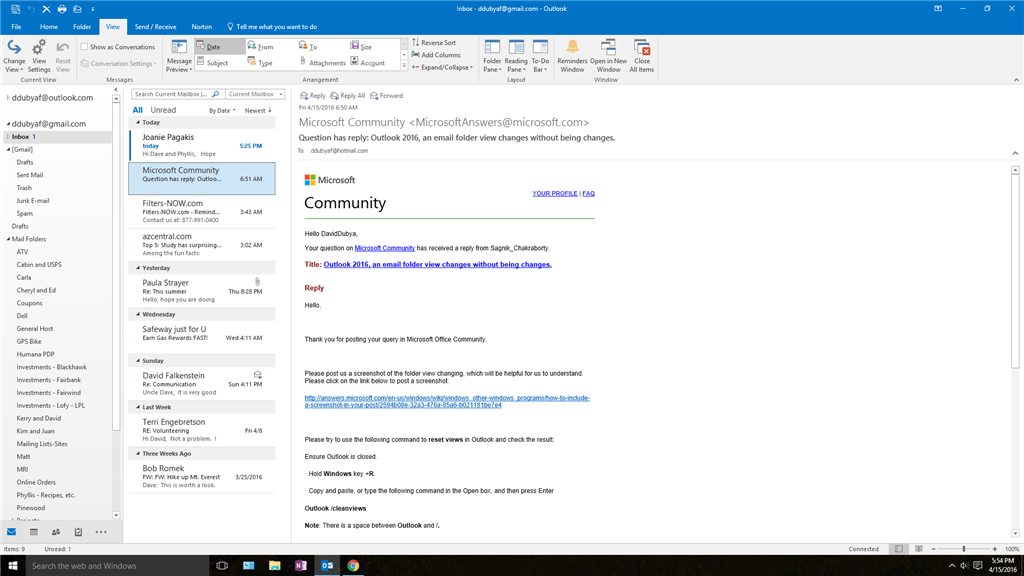Collapse the message header arrow
The image size is (1024, 576).
[x=1015, y=153]
